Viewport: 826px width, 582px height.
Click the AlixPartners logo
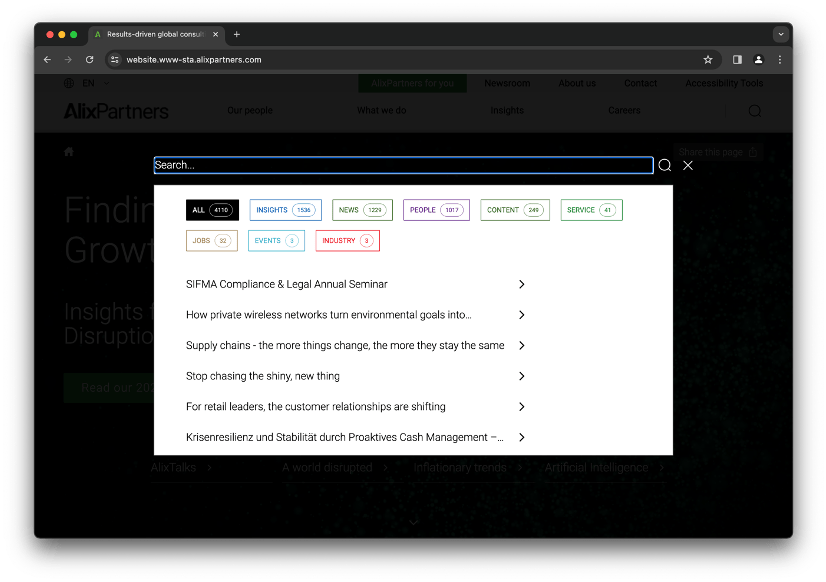(x=116, y=111)
